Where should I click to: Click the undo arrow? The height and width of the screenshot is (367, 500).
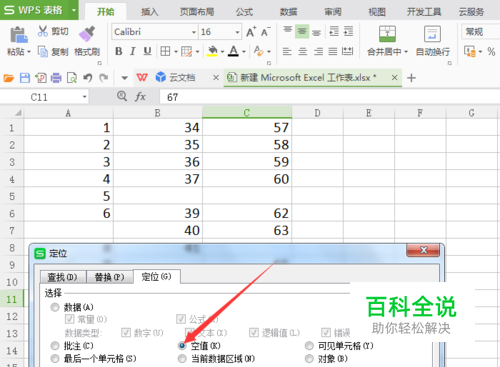88,78
